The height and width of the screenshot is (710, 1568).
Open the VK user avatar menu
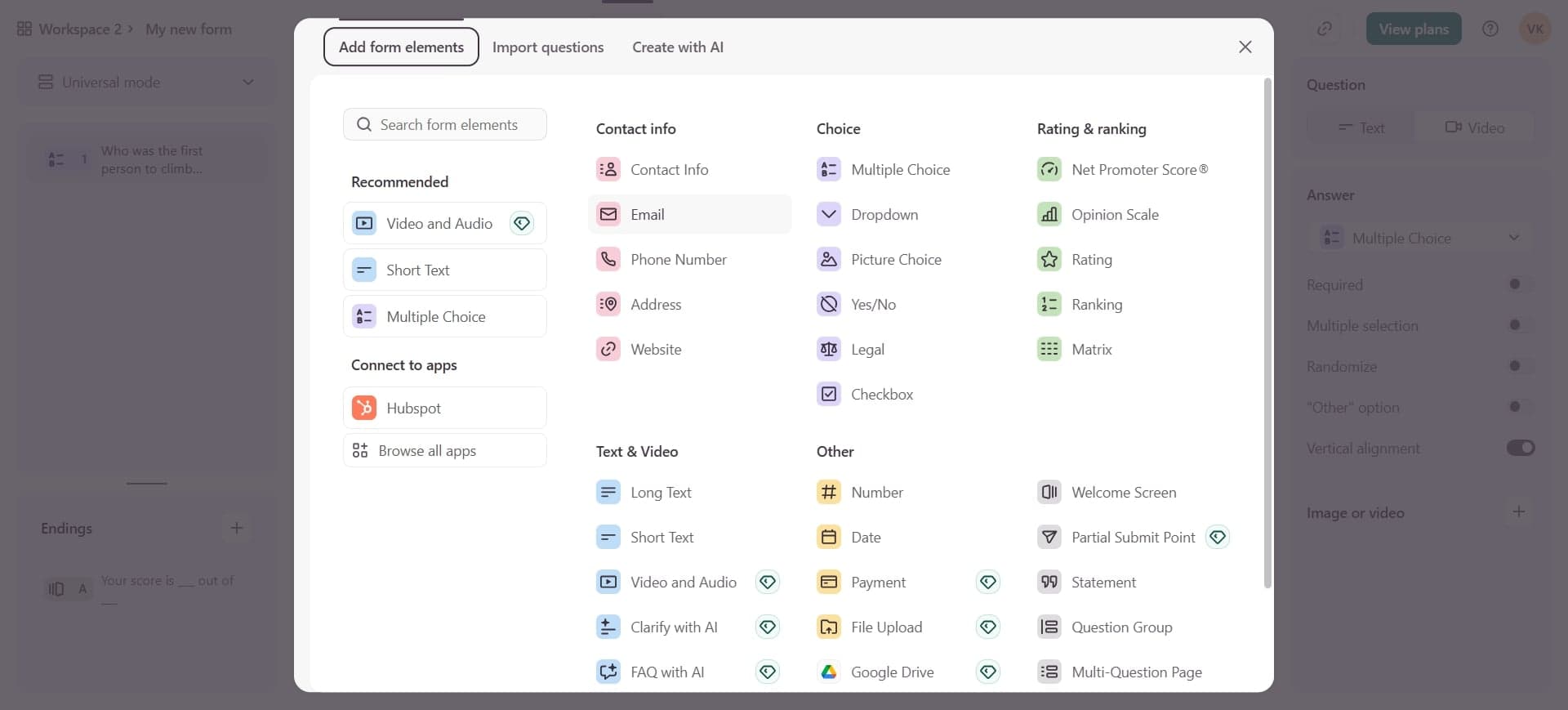pyautogui.click(x=1535, y=29)
